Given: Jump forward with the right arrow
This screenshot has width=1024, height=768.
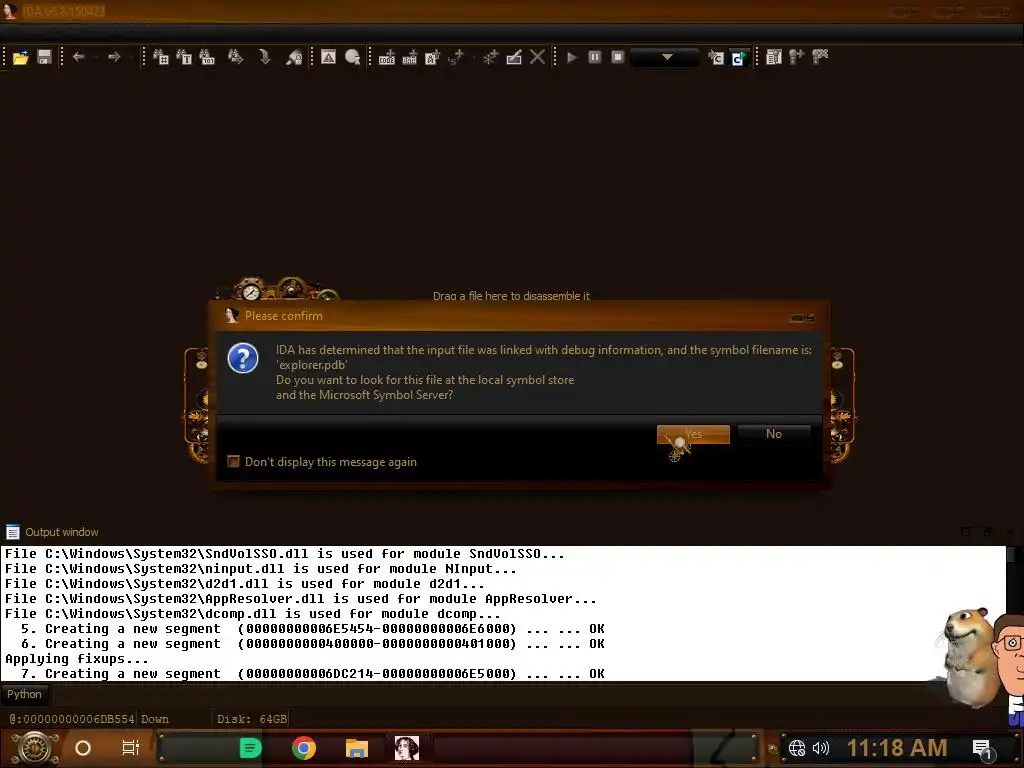Looking at the screenshot, I should 114,57.
